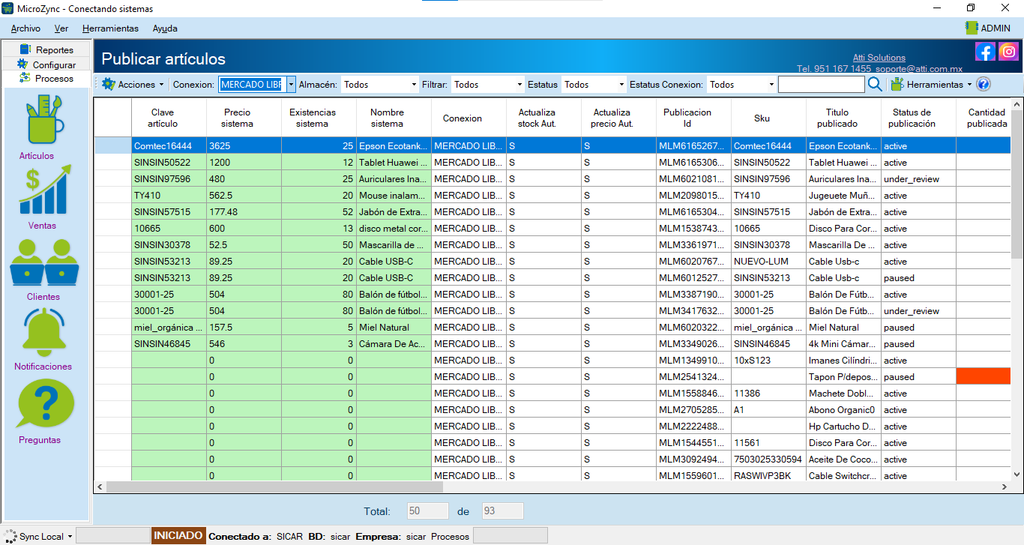Click the Hp Cartucho titulo cell
The width and height of the screenshot is (1024, 545).
844,426
